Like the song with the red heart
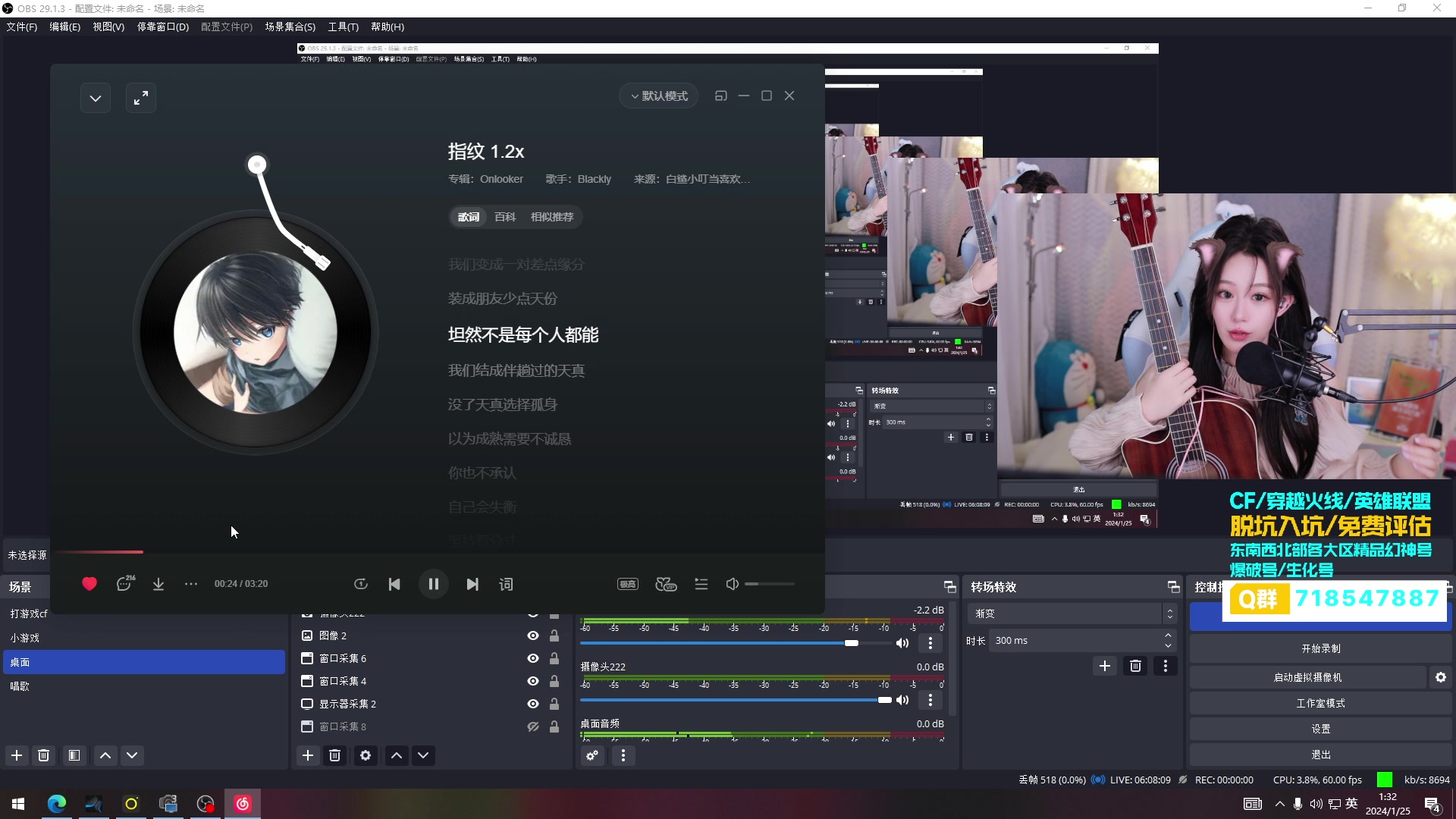Screen dimensions: 1456x819 [89, 584]
